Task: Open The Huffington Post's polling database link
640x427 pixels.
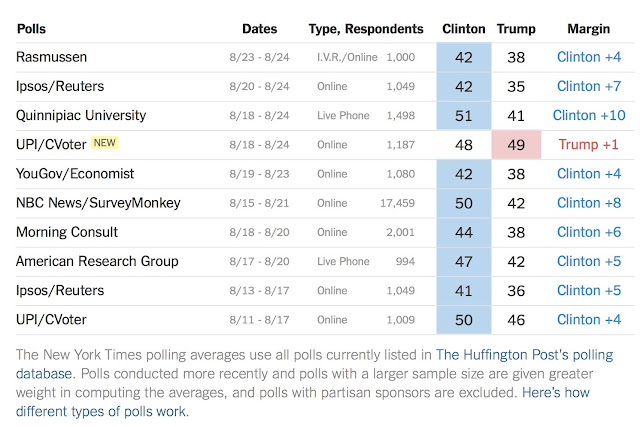Action: [x=524, y=355]
